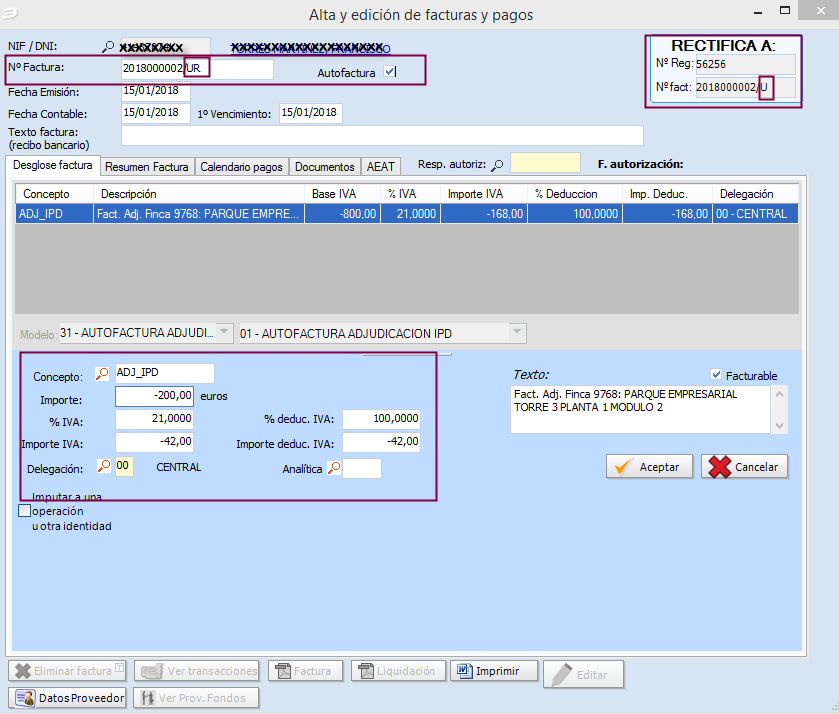839x714 pixels.
Task: Click the application logo in title bar
Action: 10,13
